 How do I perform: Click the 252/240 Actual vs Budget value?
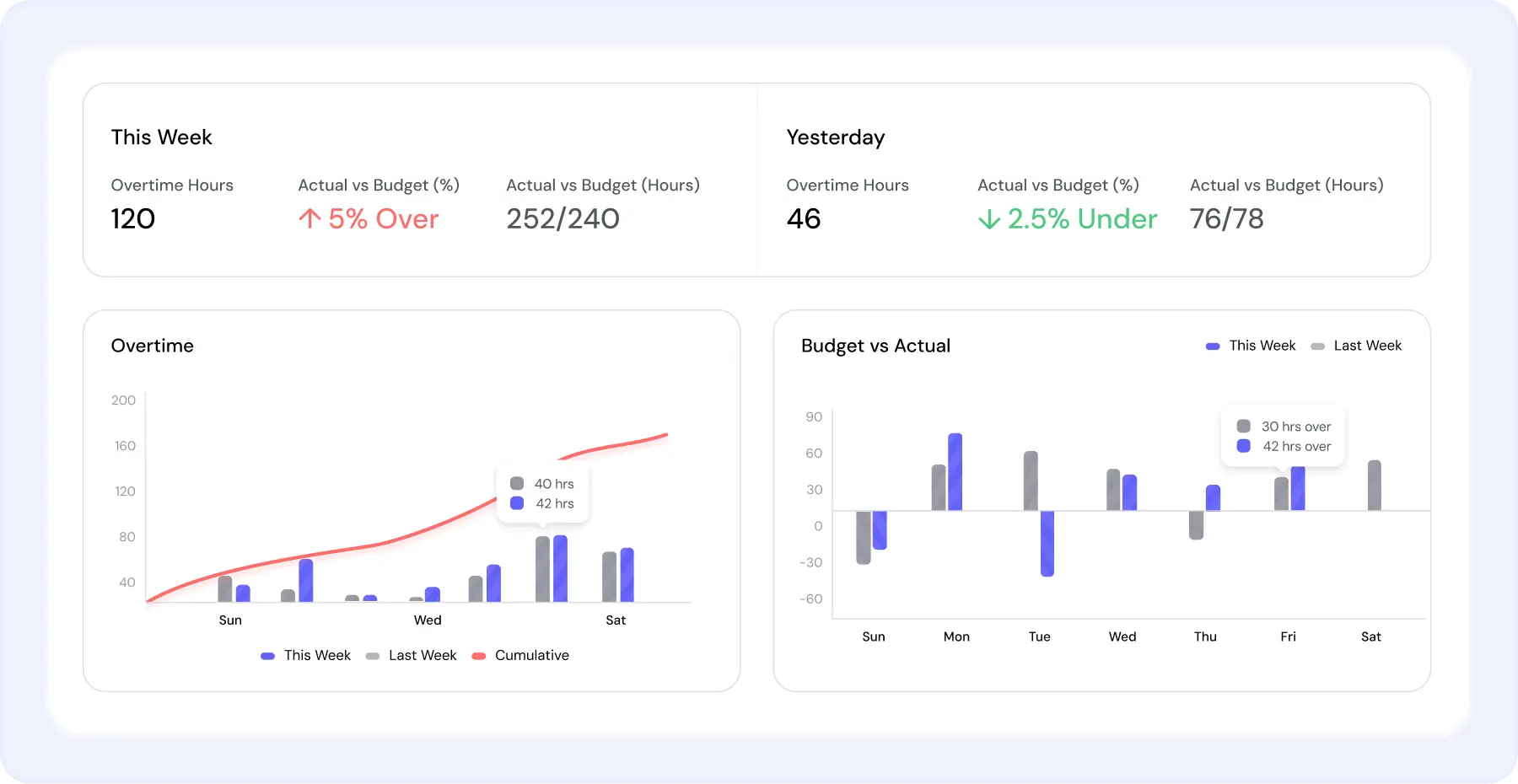[563, 219]
